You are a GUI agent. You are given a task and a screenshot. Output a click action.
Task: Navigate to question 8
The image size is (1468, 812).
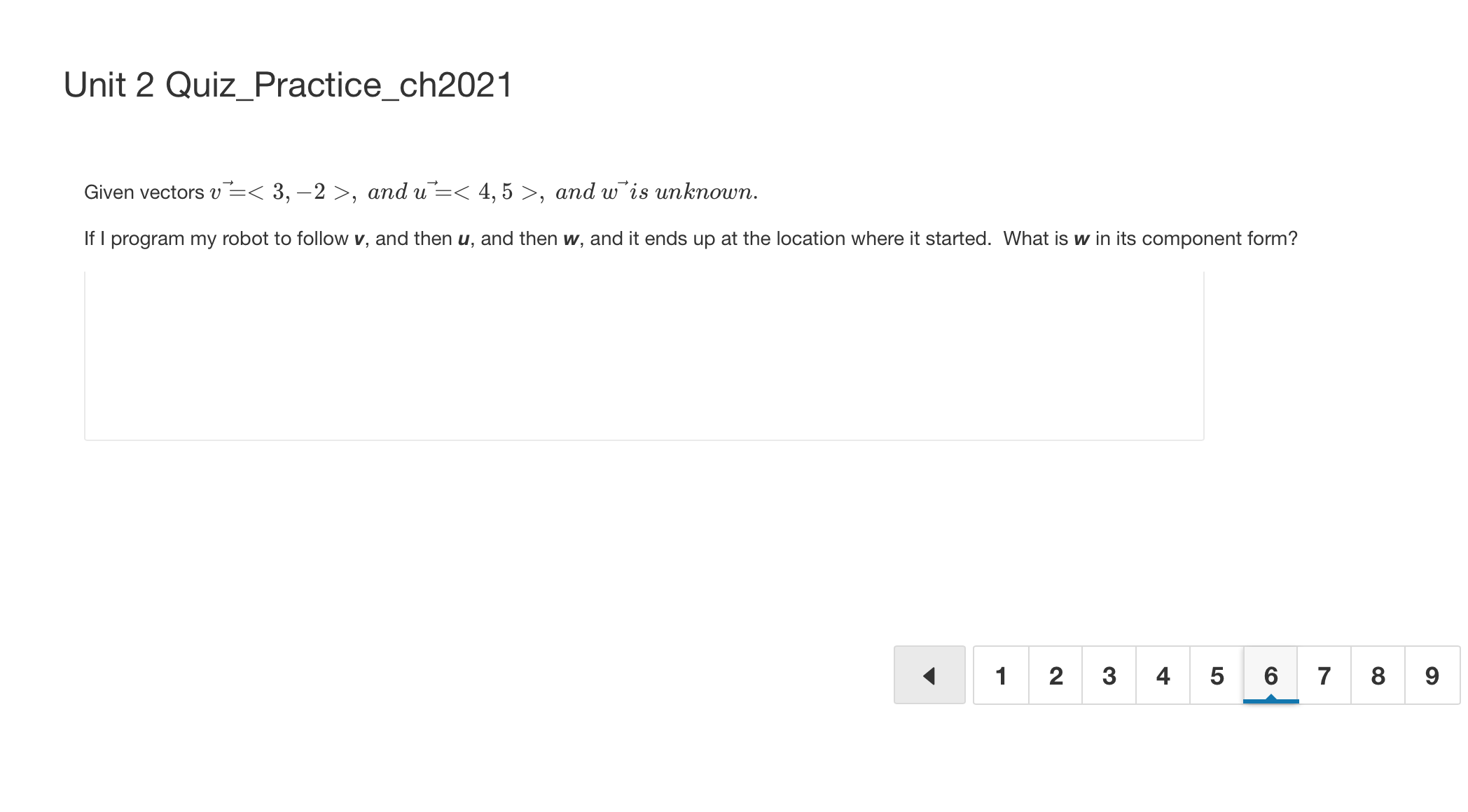1378,675
